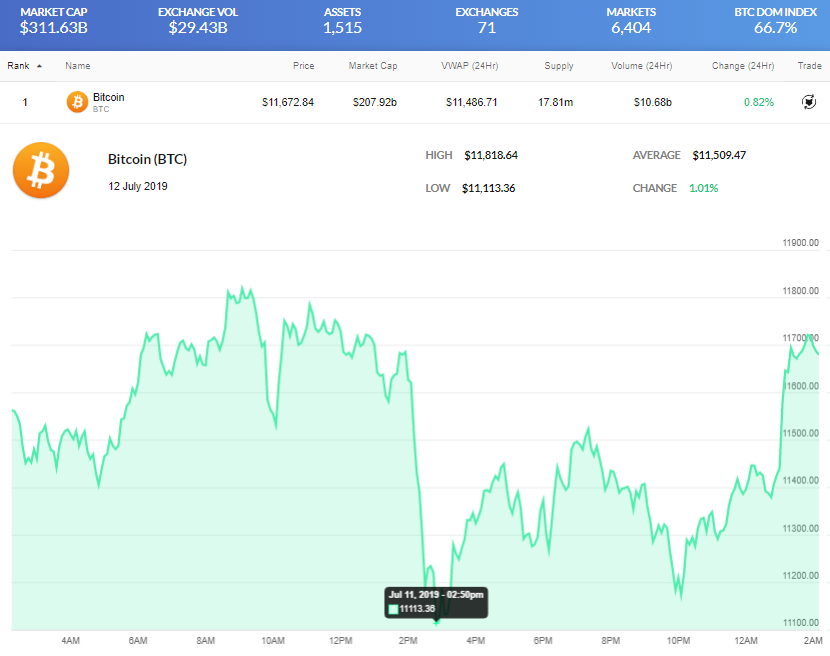The width and height of the screenshot is (830, 656).
Task: Click the LOW $11,113.36 value
Action: [488, 188]
